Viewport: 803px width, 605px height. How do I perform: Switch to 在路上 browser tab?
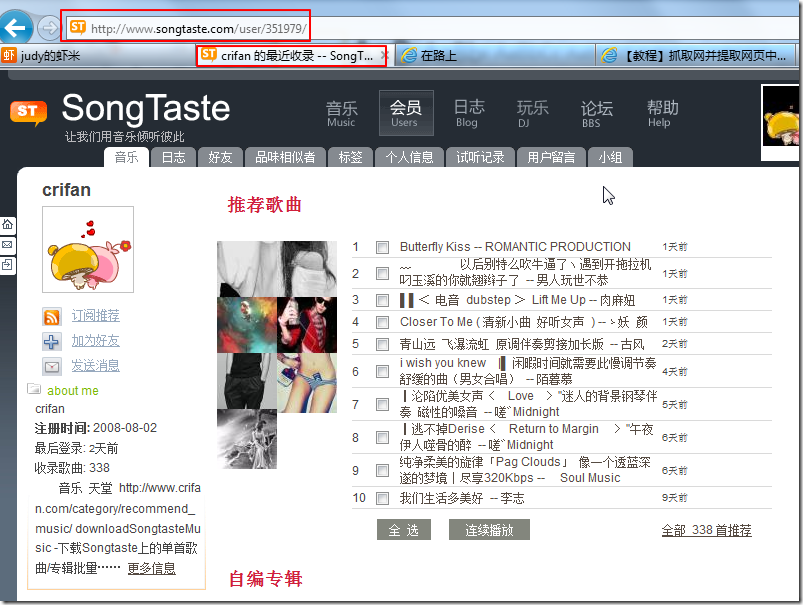tap(496, 55)
